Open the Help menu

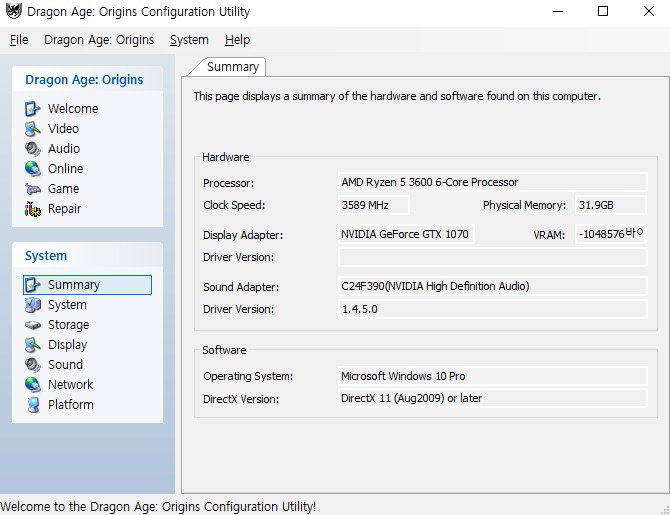pyautogui.click(x=237, y=40)
